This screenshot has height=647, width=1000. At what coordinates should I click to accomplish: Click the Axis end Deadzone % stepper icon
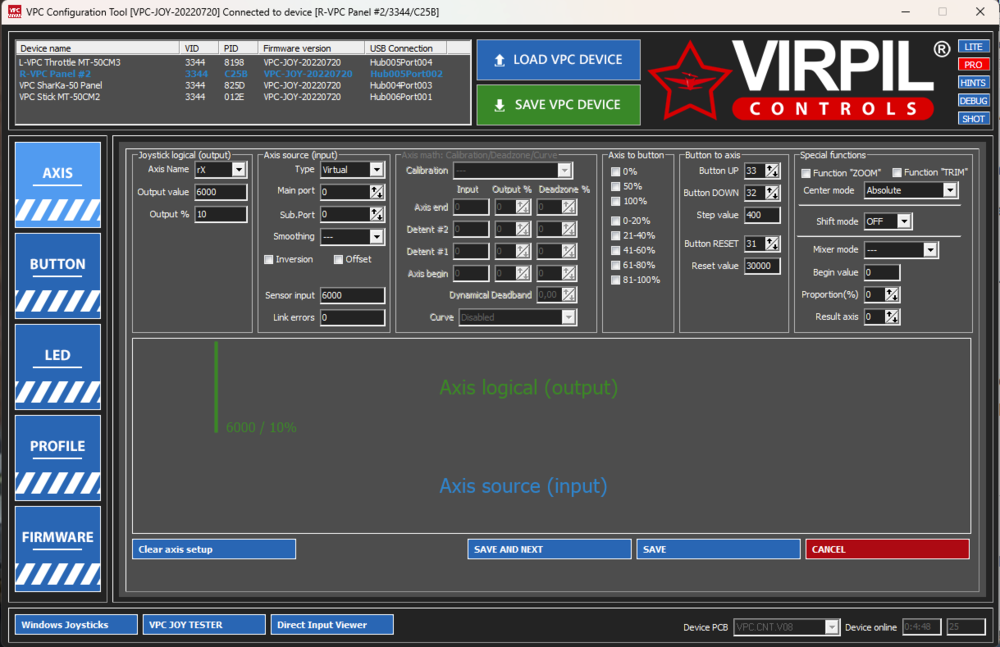point(569,207)
